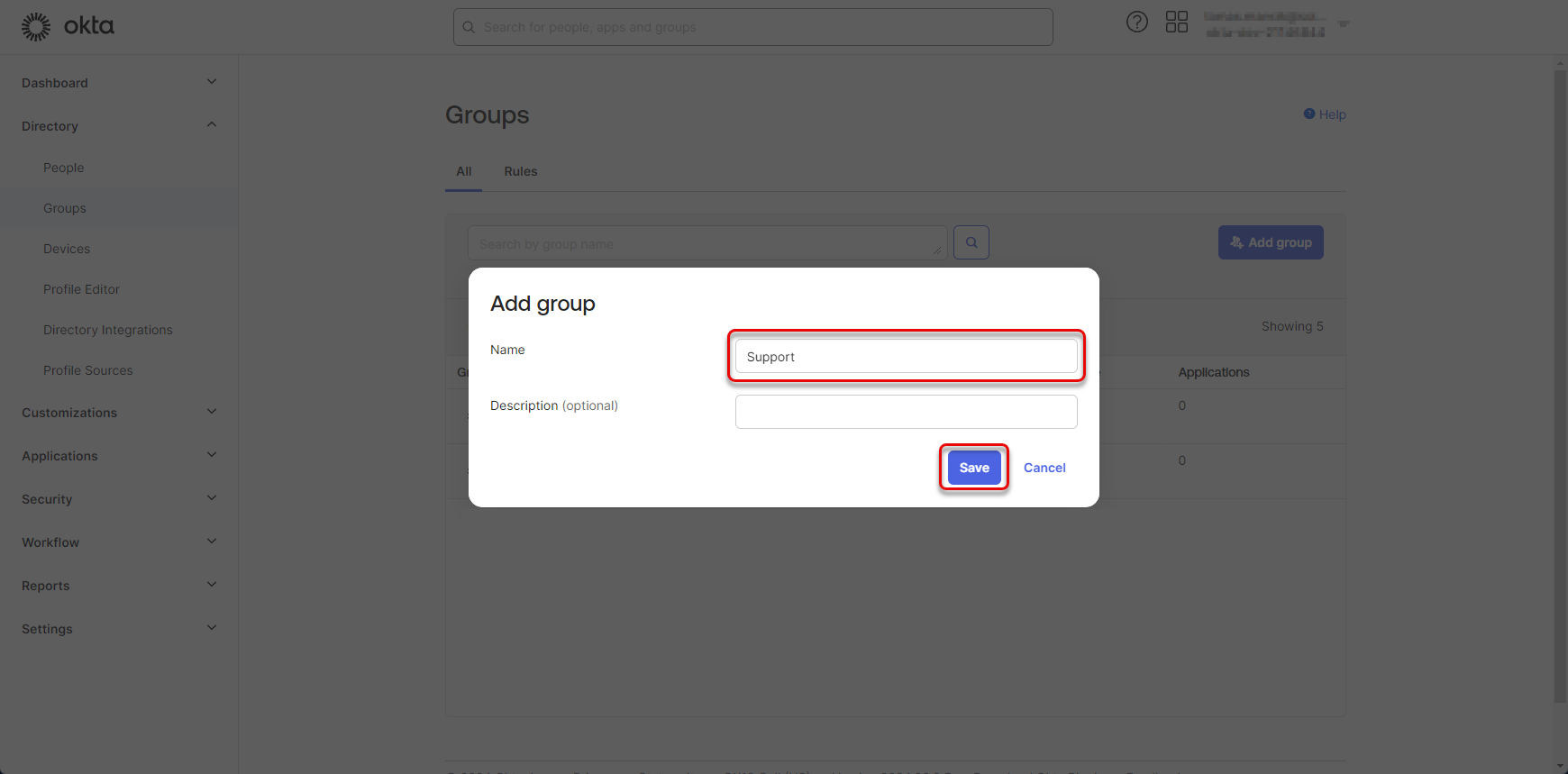Click the Okta logo icon
The image size is (1568, 774).
[x=36, y=27]
